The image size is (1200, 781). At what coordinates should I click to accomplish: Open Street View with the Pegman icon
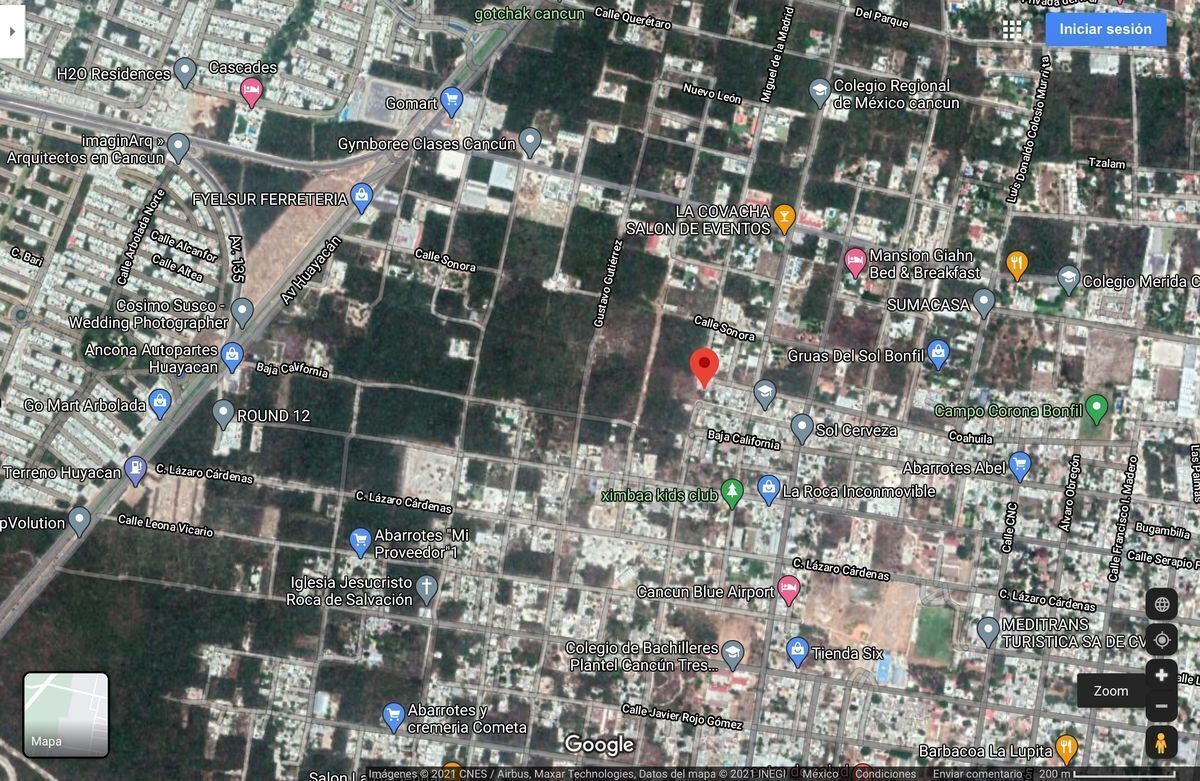coord(1161,744)
